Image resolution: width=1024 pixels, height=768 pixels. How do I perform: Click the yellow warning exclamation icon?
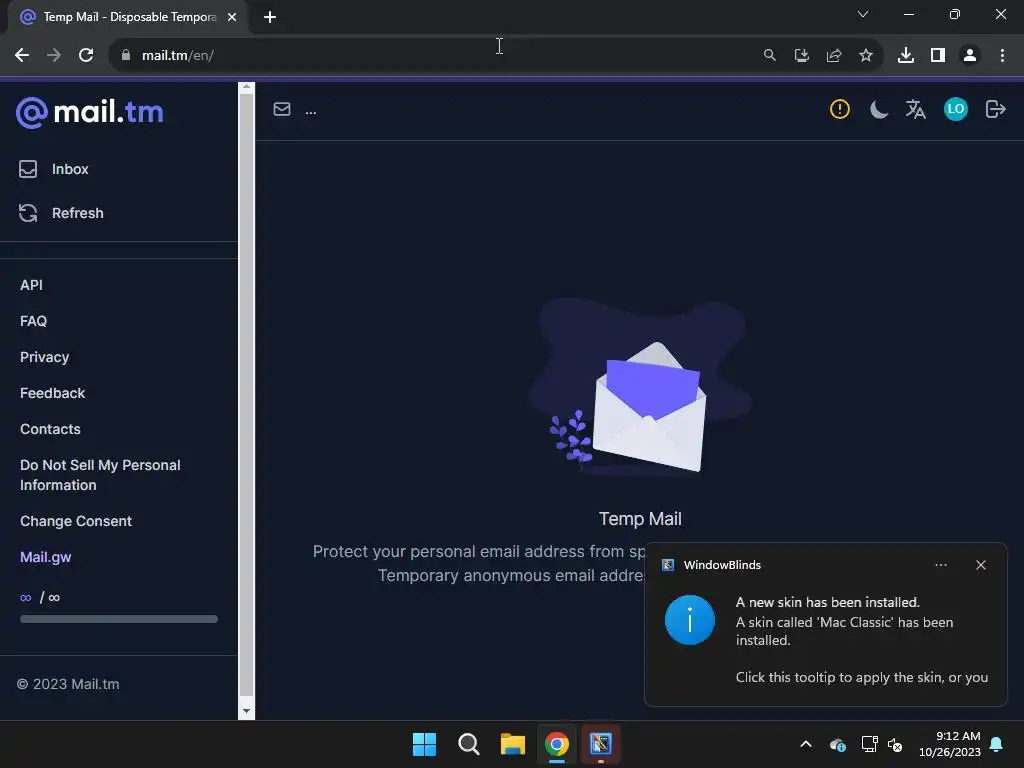[840, 109]
